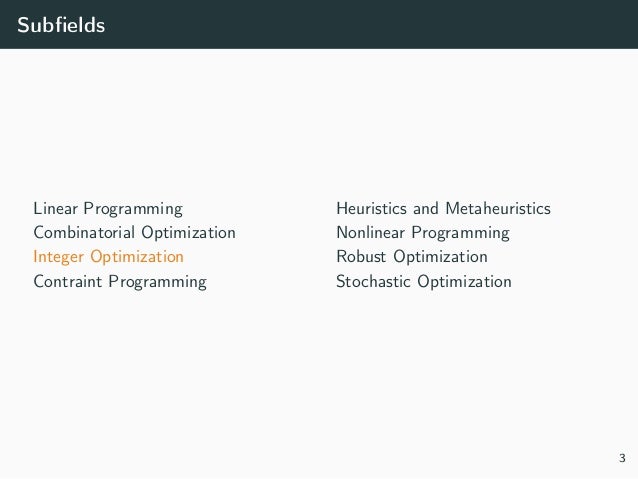Select the Linear Programming text
Viewport: 638px width, 479px height.
point(108,209)
